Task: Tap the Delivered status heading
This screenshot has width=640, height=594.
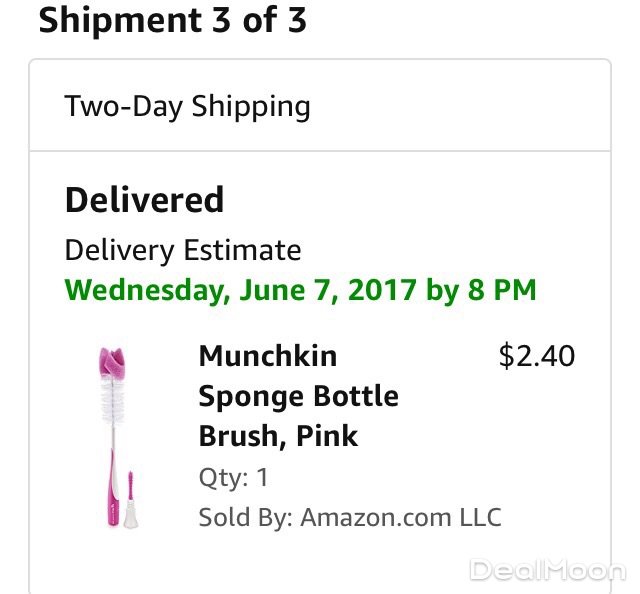Action: click(x=144, y=200)
